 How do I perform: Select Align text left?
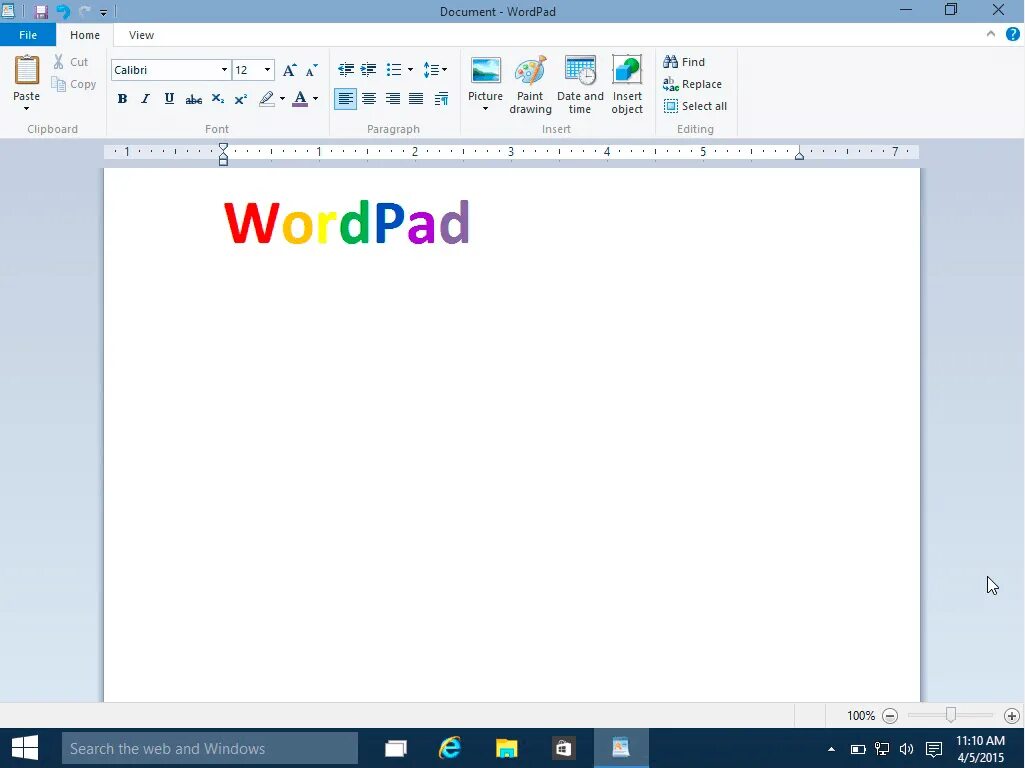tap(345, 99)
